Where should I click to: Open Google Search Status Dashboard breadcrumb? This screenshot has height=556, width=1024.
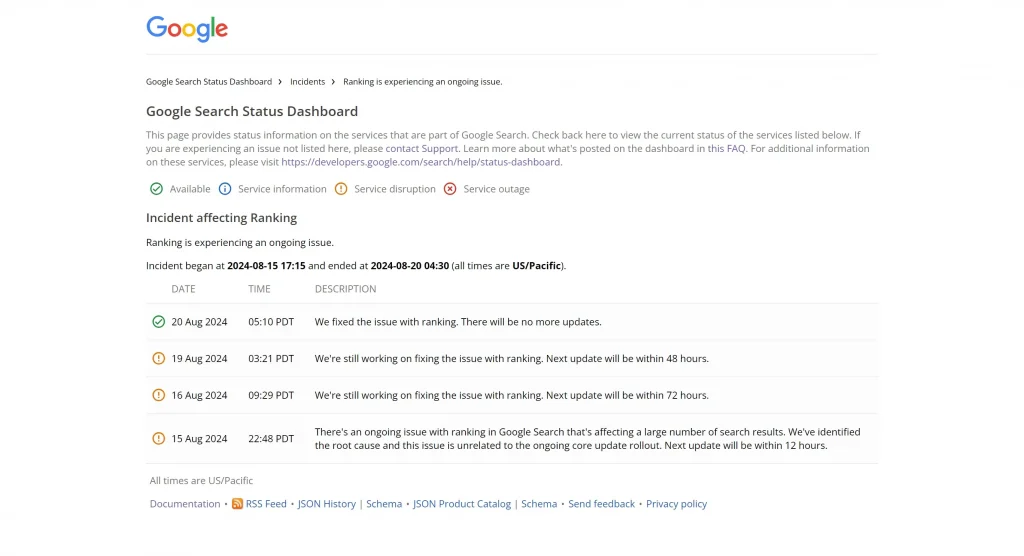pyautogui.click(x=209, y=82)
